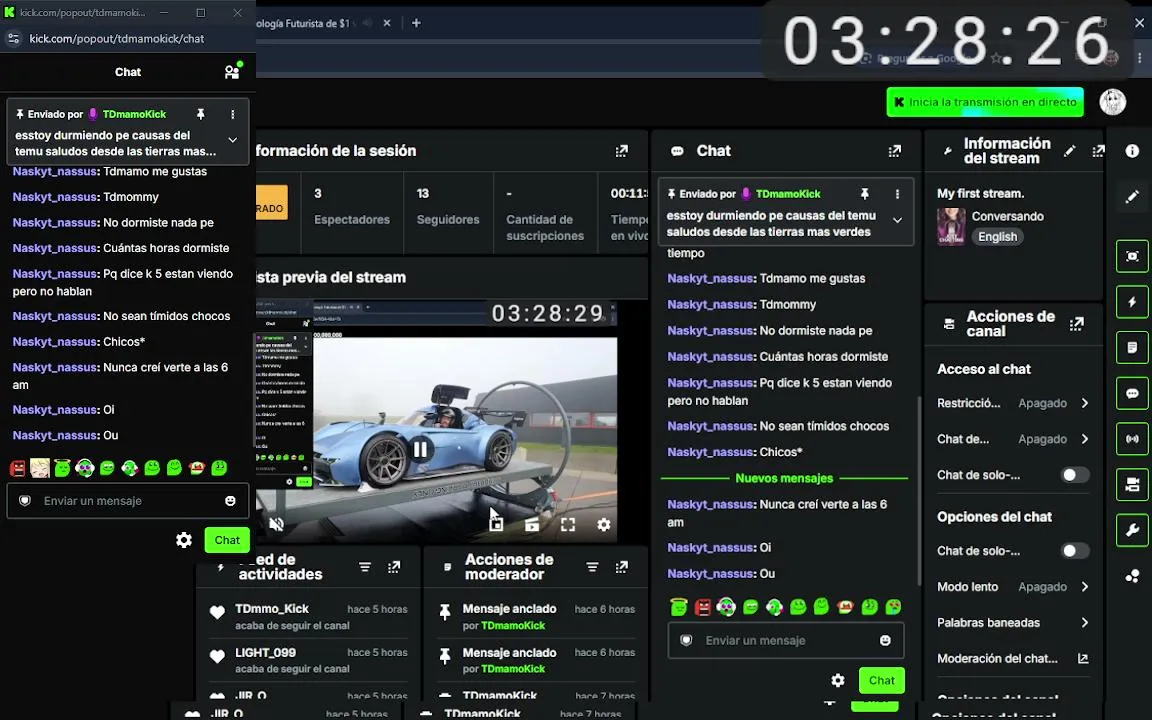Pop out the stream information panel
1152x720 pixels.
pos(1098,151)
